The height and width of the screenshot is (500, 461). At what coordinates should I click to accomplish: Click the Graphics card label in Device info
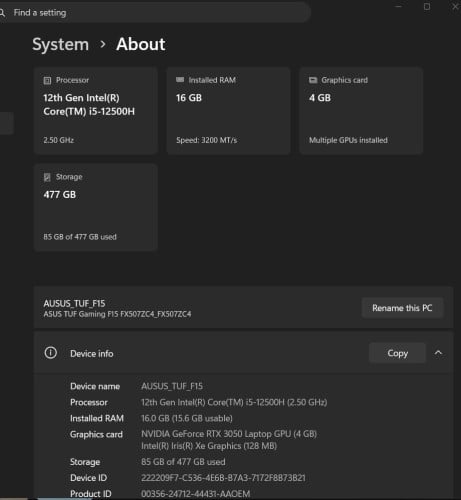point(96,434)
